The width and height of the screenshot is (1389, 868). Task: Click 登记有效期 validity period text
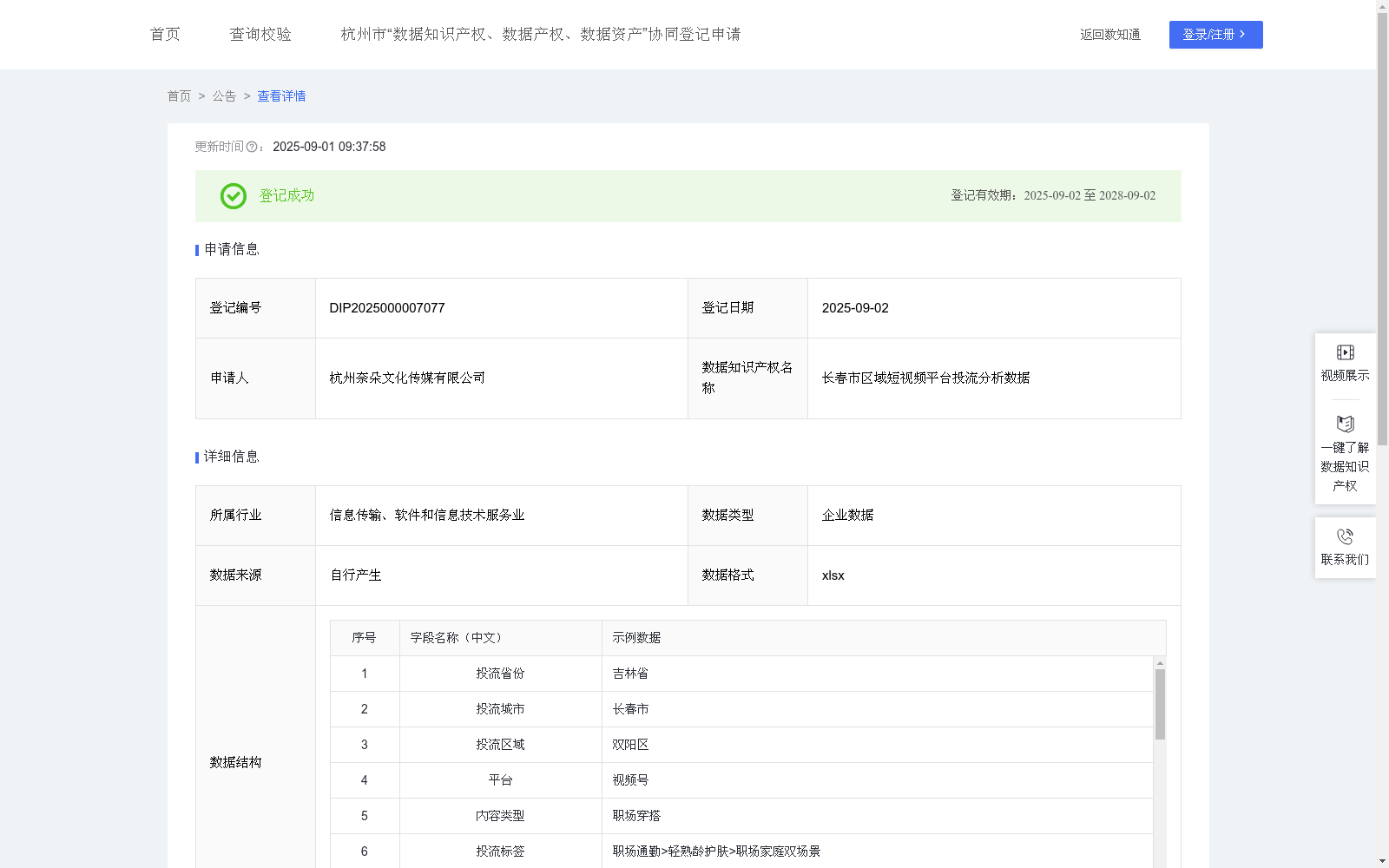(1053, 196)
